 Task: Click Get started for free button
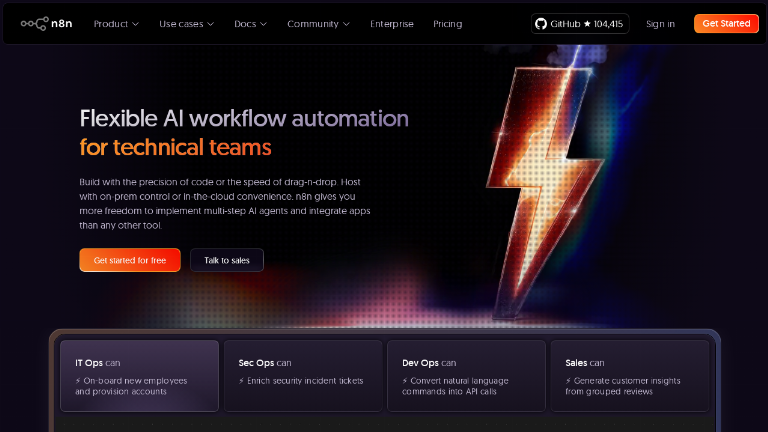click(130, 260)
